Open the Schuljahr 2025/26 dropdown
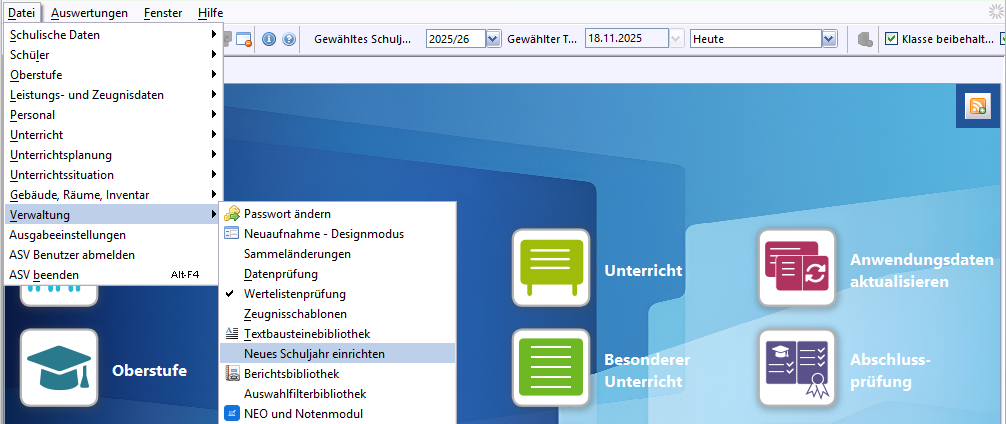Screen dimensions: 1006x424 point(492,39)
